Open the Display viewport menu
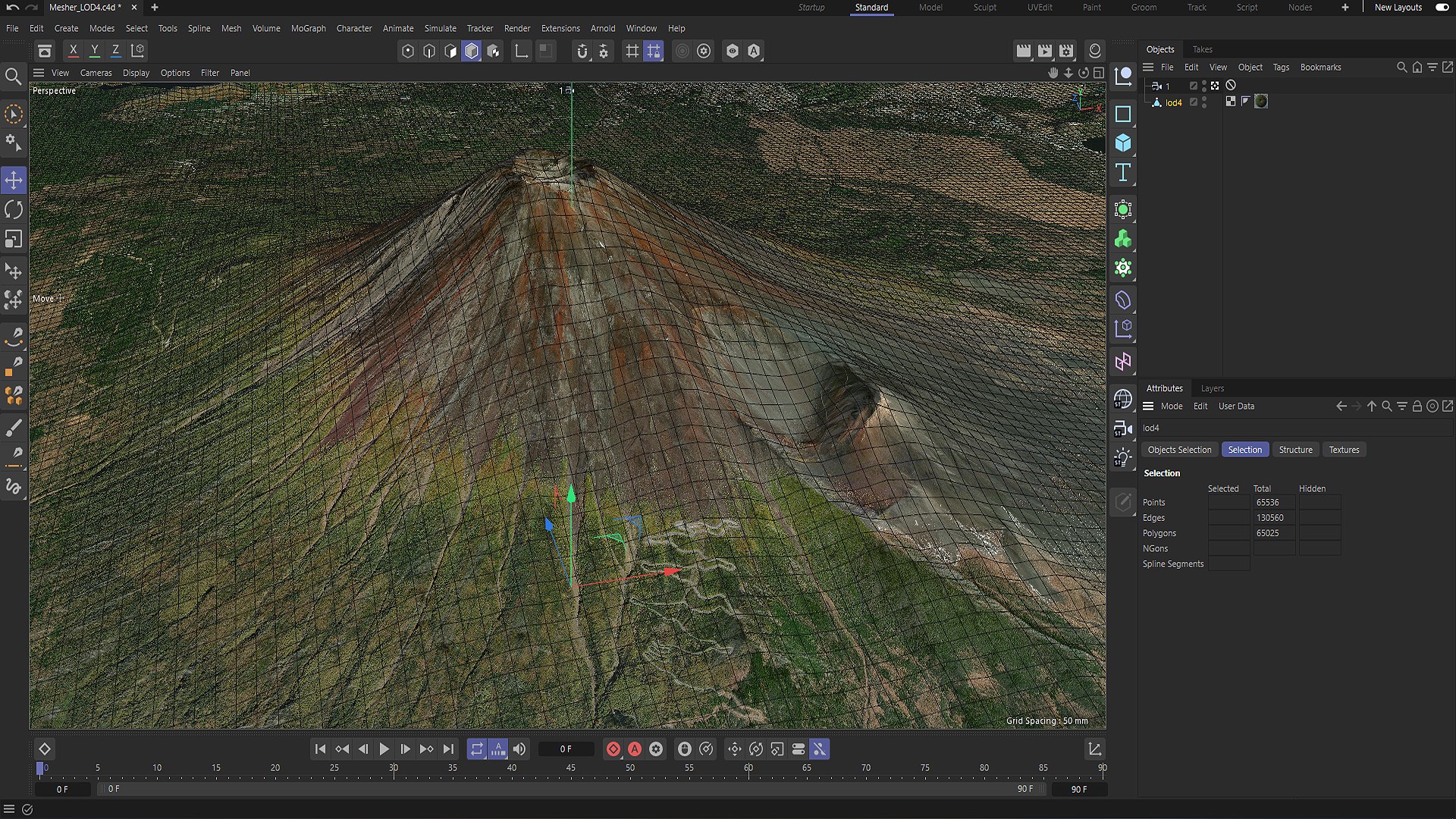1456x819 pixels. [x=136, y=73]
